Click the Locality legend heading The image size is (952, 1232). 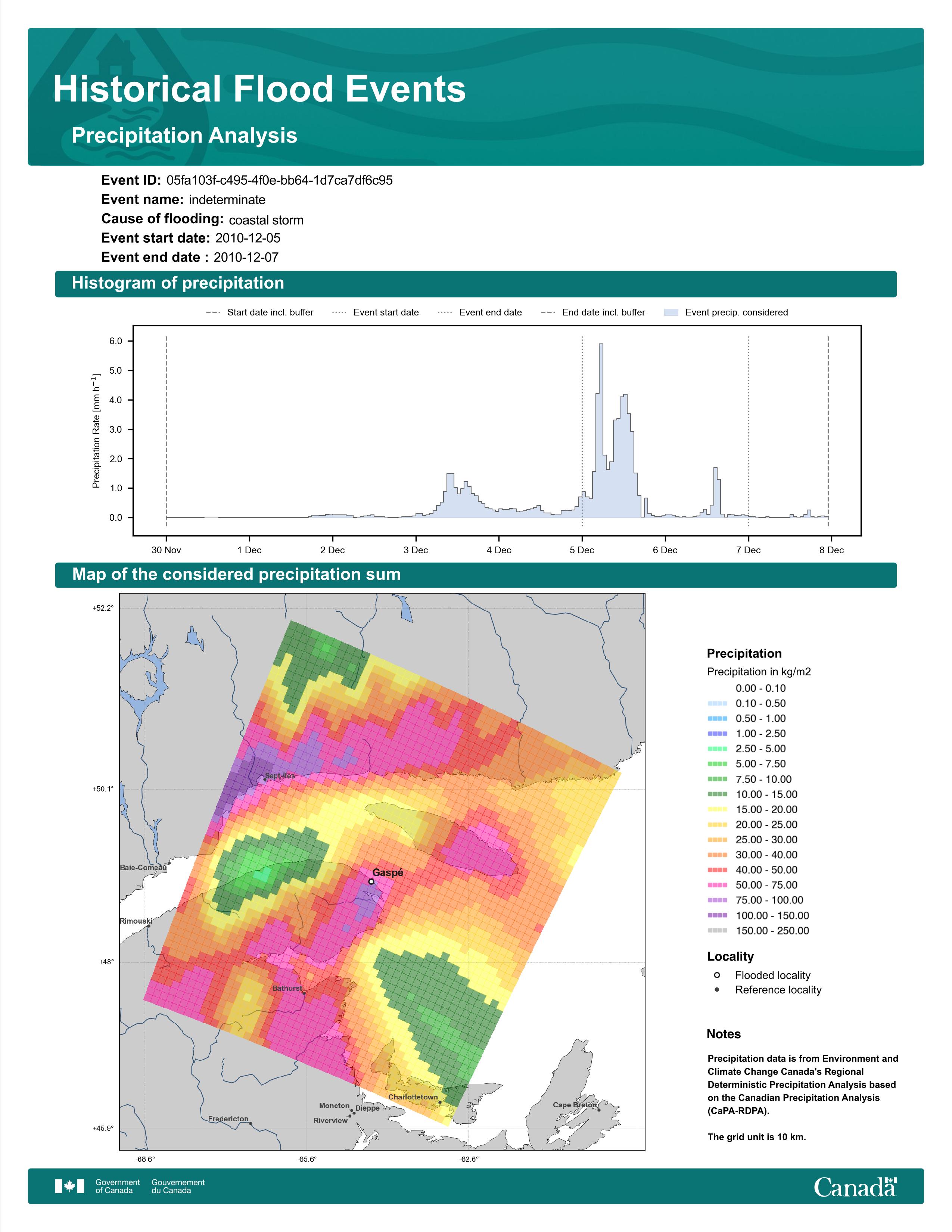coord(730,956)
